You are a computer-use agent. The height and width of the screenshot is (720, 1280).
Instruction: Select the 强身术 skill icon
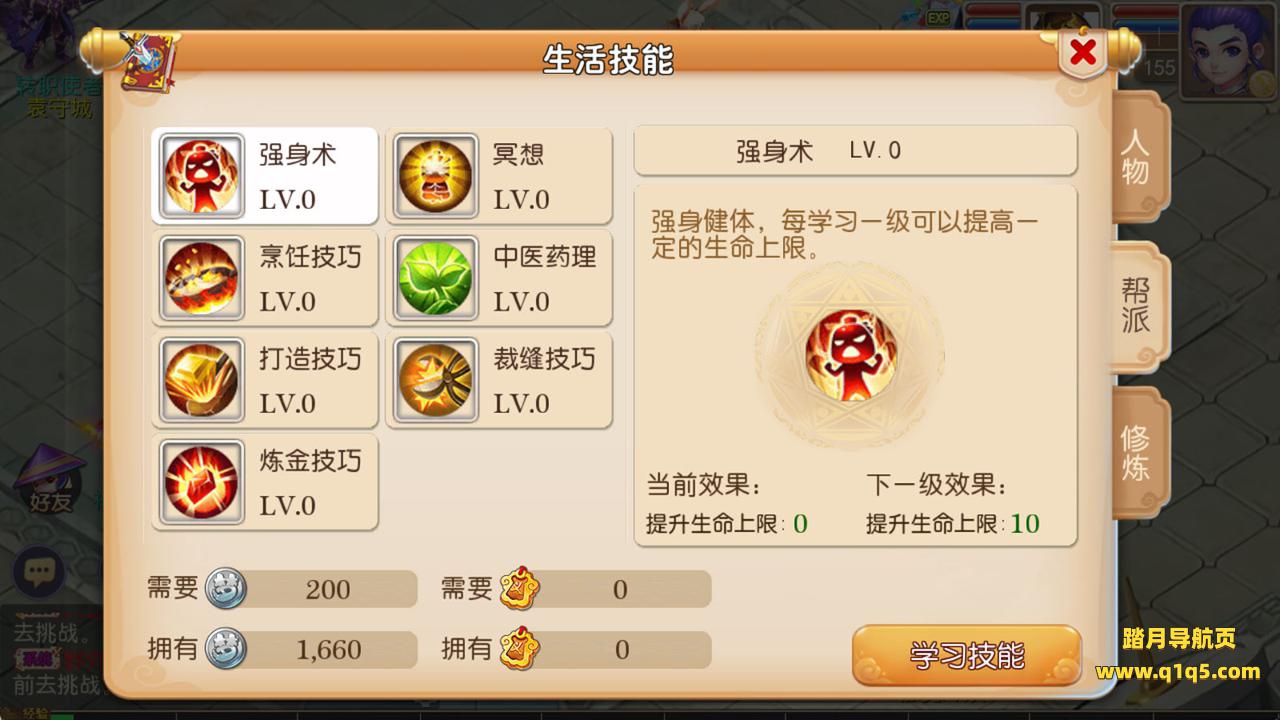click(202, 176)
